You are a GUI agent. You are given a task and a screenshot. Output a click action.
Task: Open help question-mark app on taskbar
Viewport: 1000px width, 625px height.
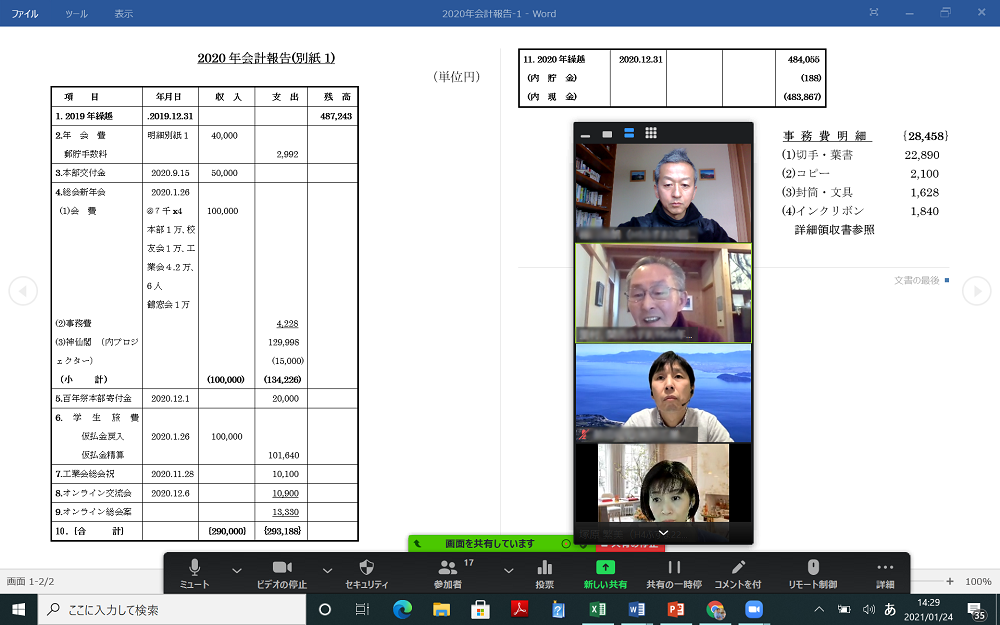click(x=559, y=610)
